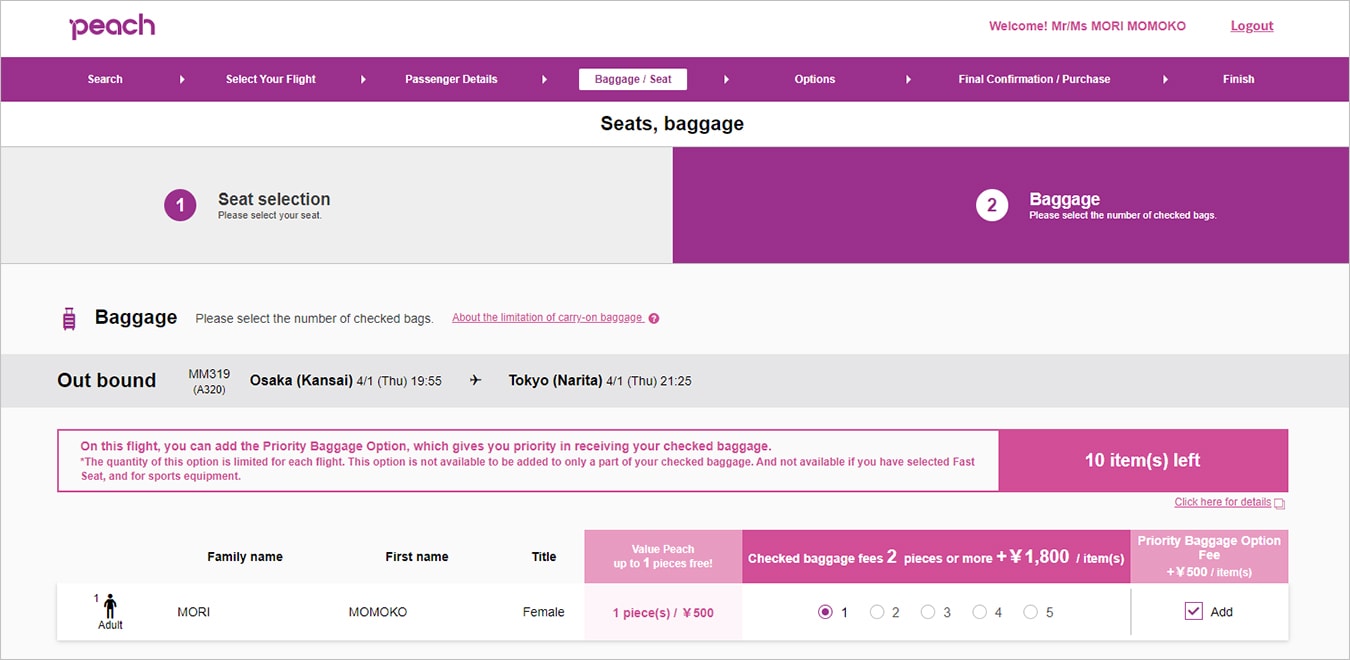The height and width of the screenshot is (660, 1350).
Task: Click the Priority Baggage Option notice text
Action: coord(528,461)
